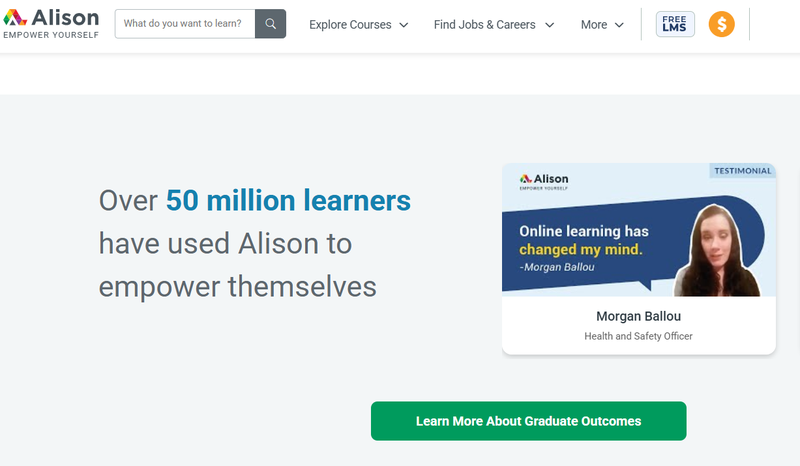Open the Free LMS badge
This screenshot has width=800, height=466.
[674, 24]
